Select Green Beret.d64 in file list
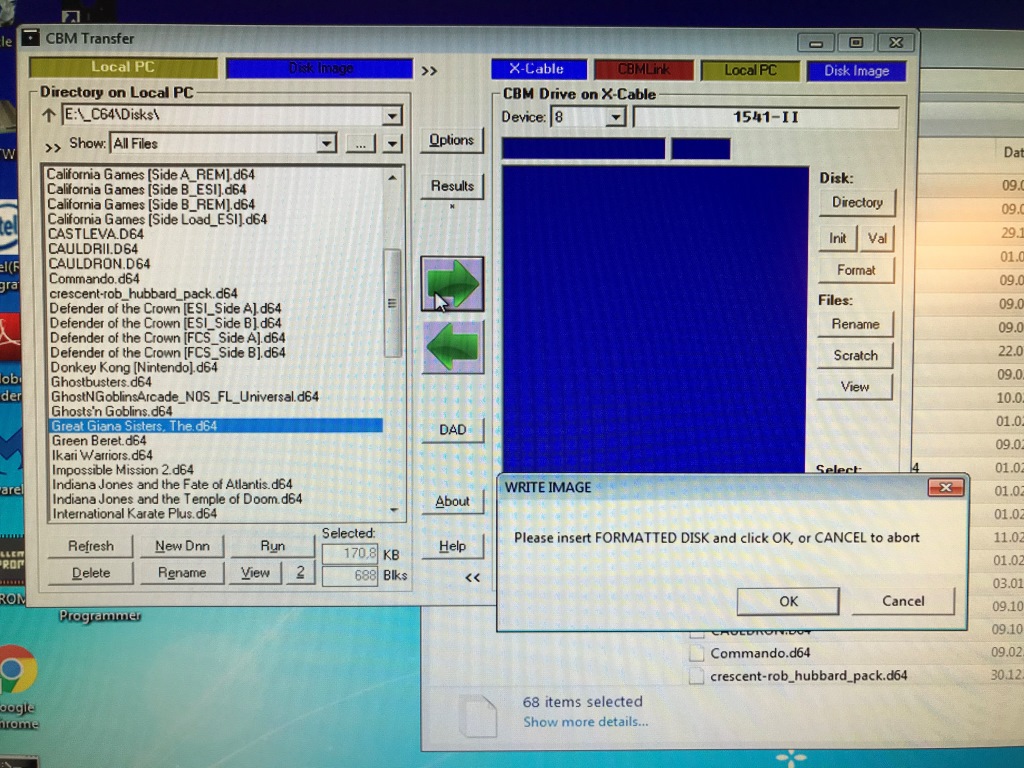Image resolution: width=1024 pixels, height=768 pixels. (x=99, y=441)
